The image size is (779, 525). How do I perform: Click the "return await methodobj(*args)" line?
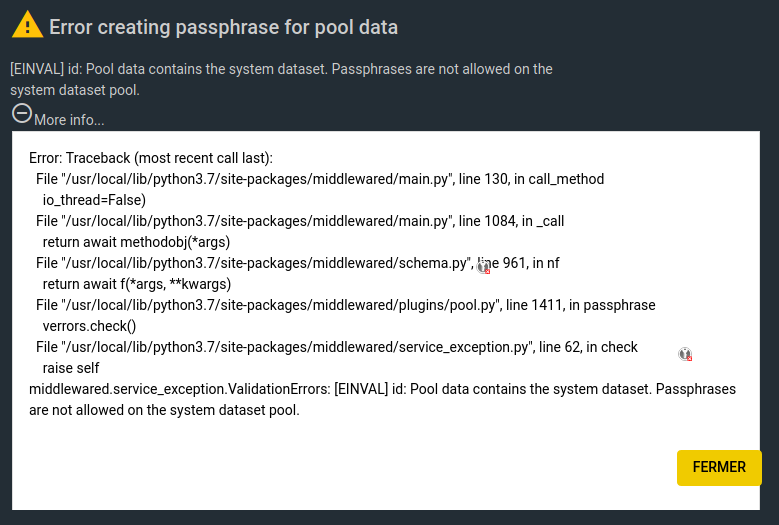pos(136,242)
